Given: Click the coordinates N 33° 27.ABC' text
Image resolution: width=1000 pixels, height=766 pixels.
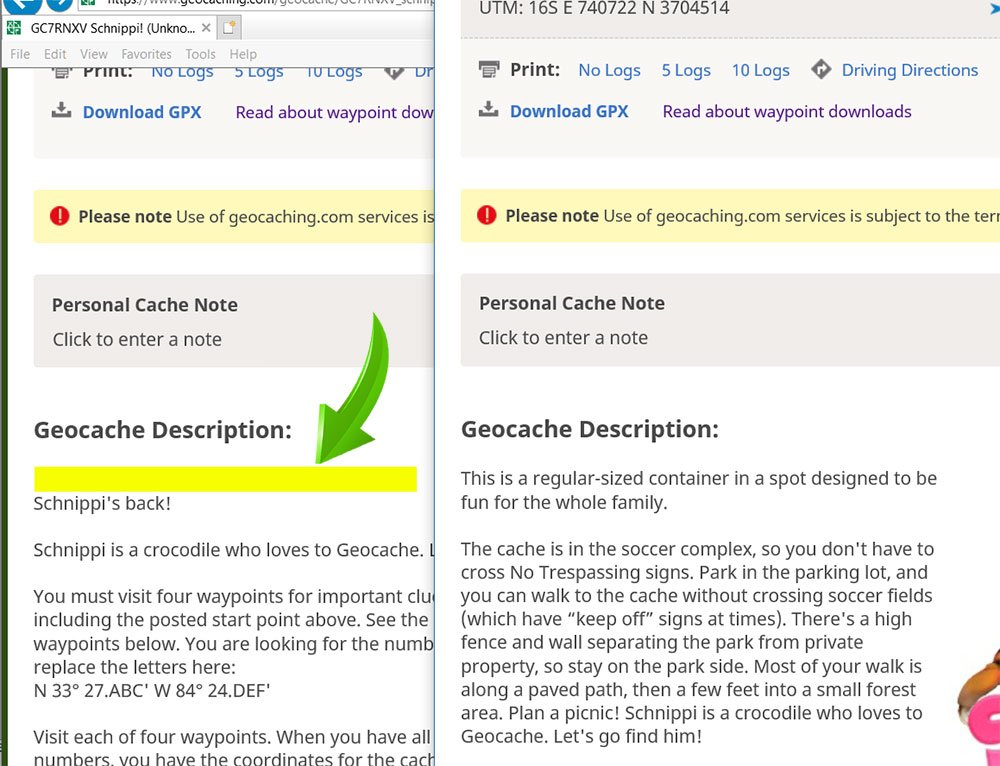Looking at the screenshot, I should pos(152,691).
